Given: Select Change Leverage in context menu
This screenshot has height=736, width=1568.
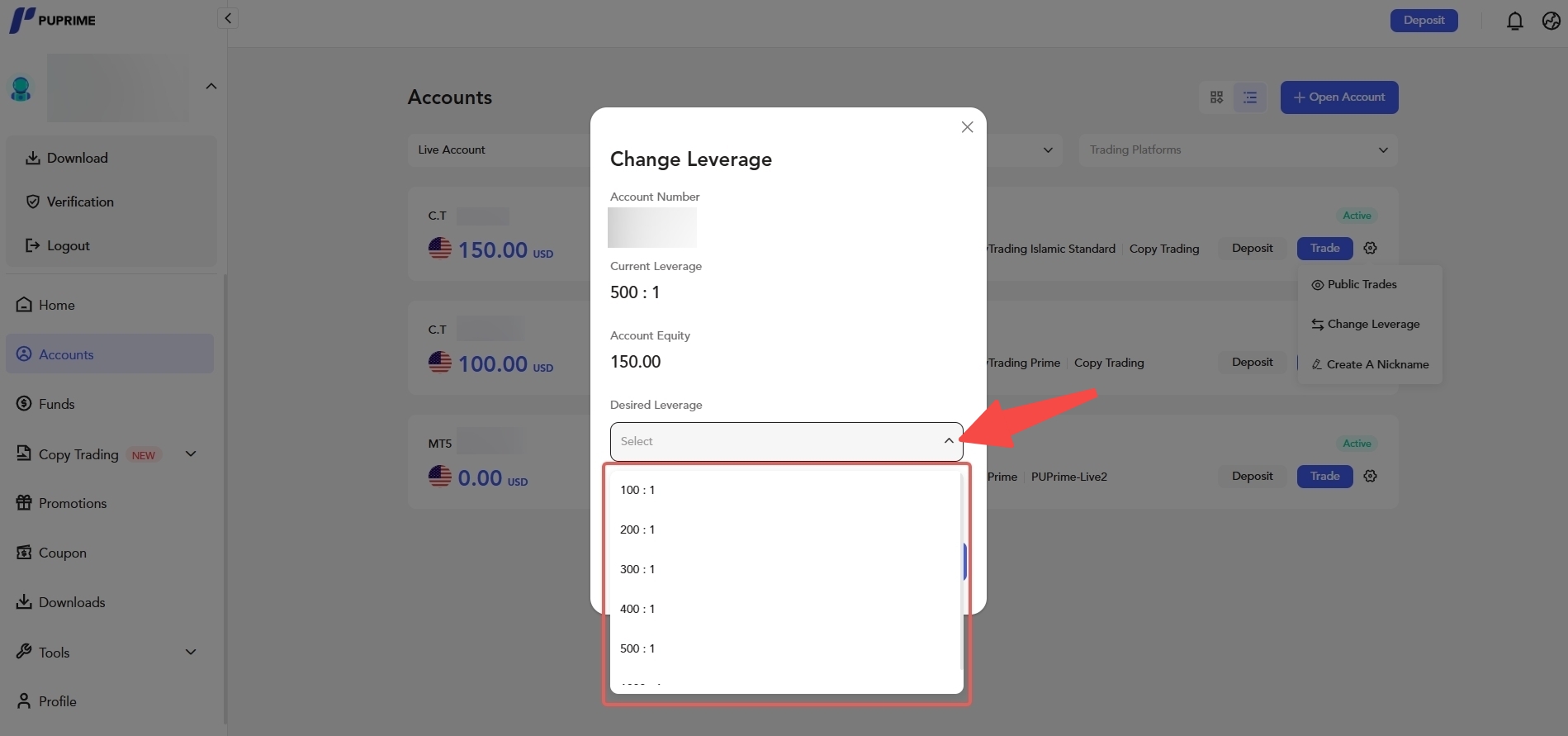Looking at the screenshot, I should [x=1372, y=324].
